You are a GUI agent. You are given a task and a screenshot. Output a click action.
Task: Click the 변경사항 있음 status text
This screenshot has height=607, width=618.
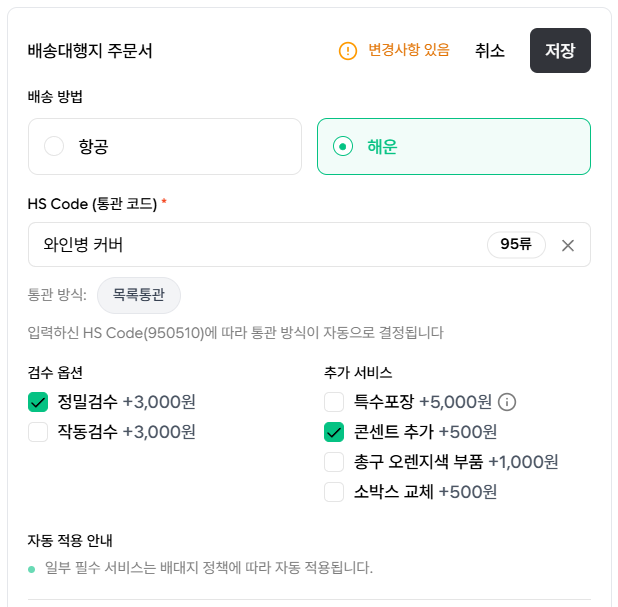click(408, 50)
